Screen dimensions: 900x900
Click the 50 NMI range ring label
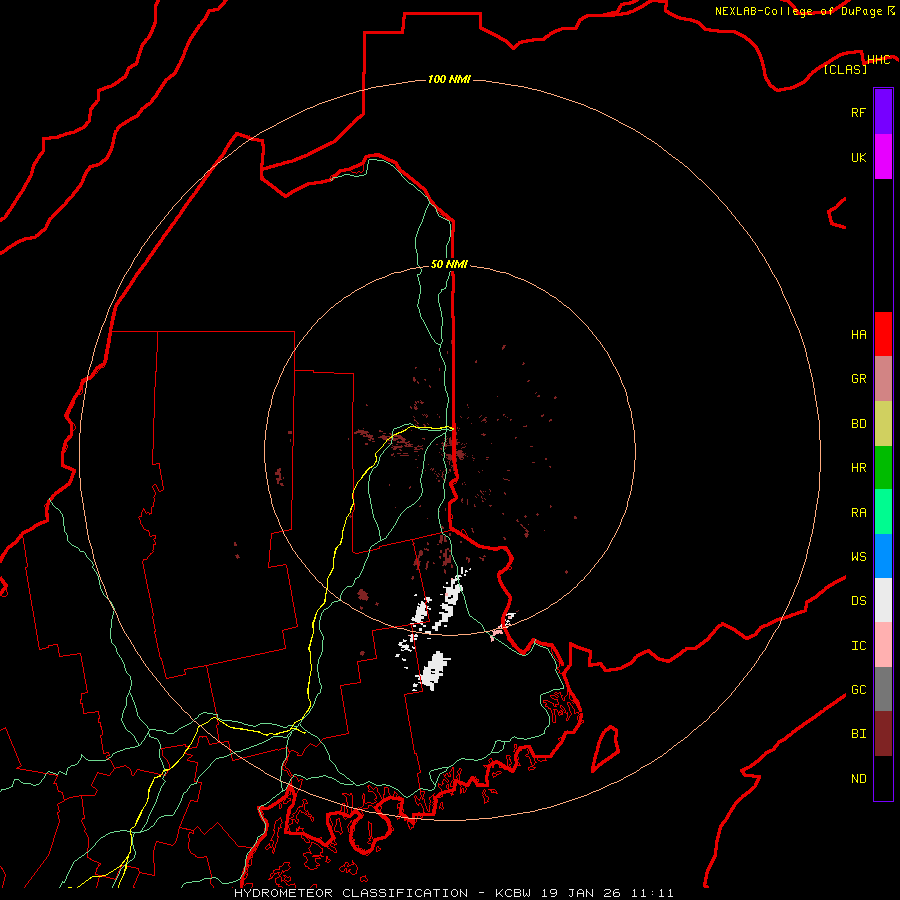(x=449, y=264)
